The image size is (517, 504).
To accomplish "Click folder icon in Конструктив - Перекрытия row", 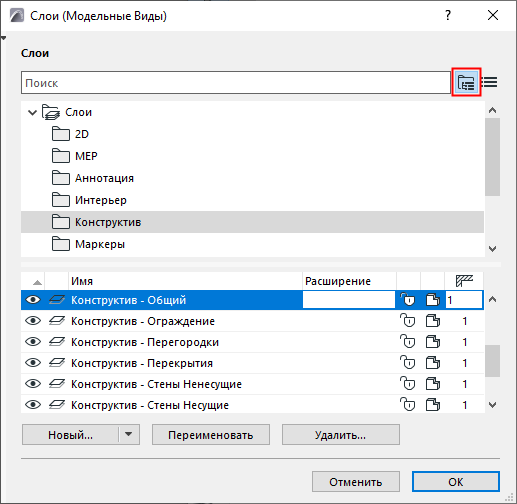I will tap(433, 363).
